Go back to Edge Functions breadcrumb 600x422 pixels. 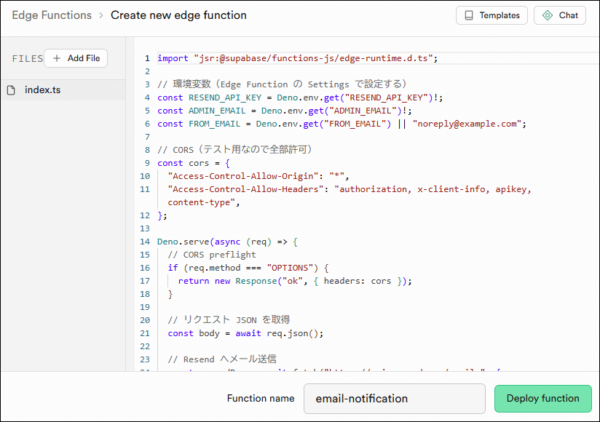pyautogui.click(x=47, y=16)
